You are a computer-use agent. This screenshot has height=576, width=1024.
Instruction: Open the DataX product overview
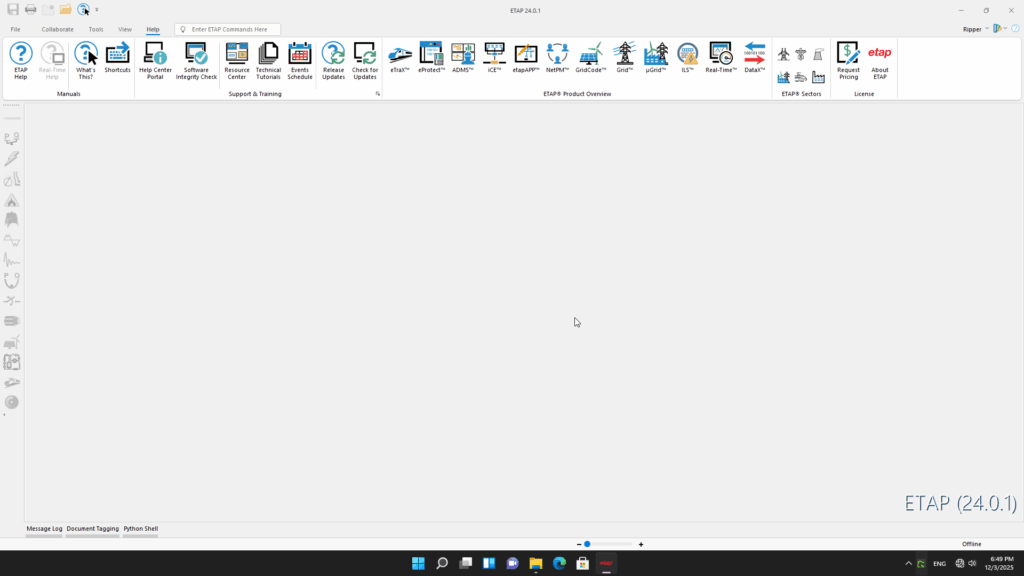pos(754,58)
